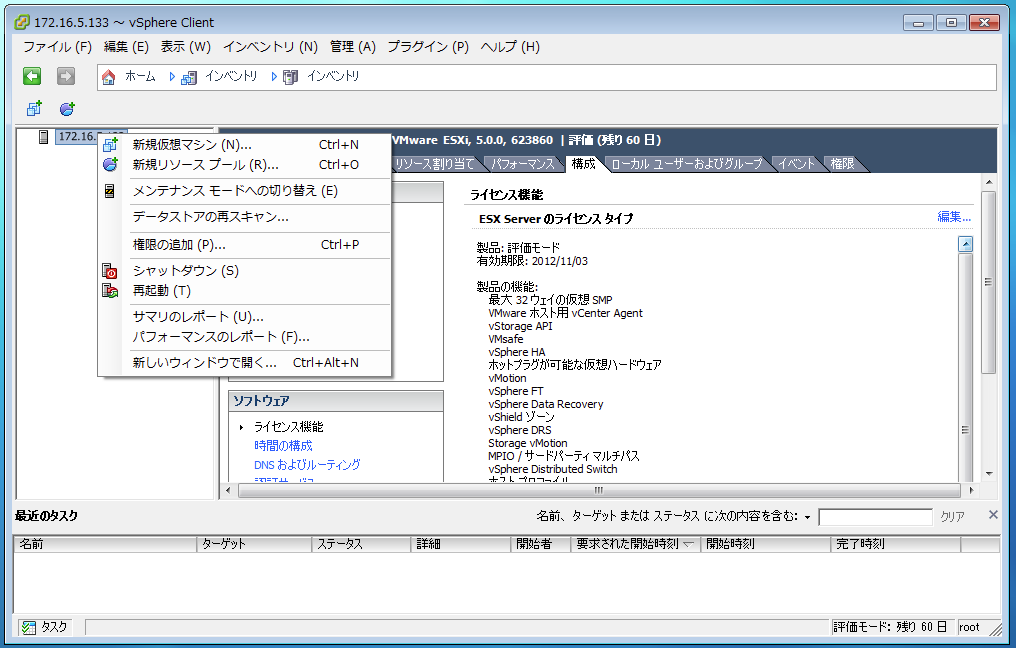Open the プラグイン (P) menu
Image resolution: width=1016 pixels, height=648 pixels.
point(428,47)
